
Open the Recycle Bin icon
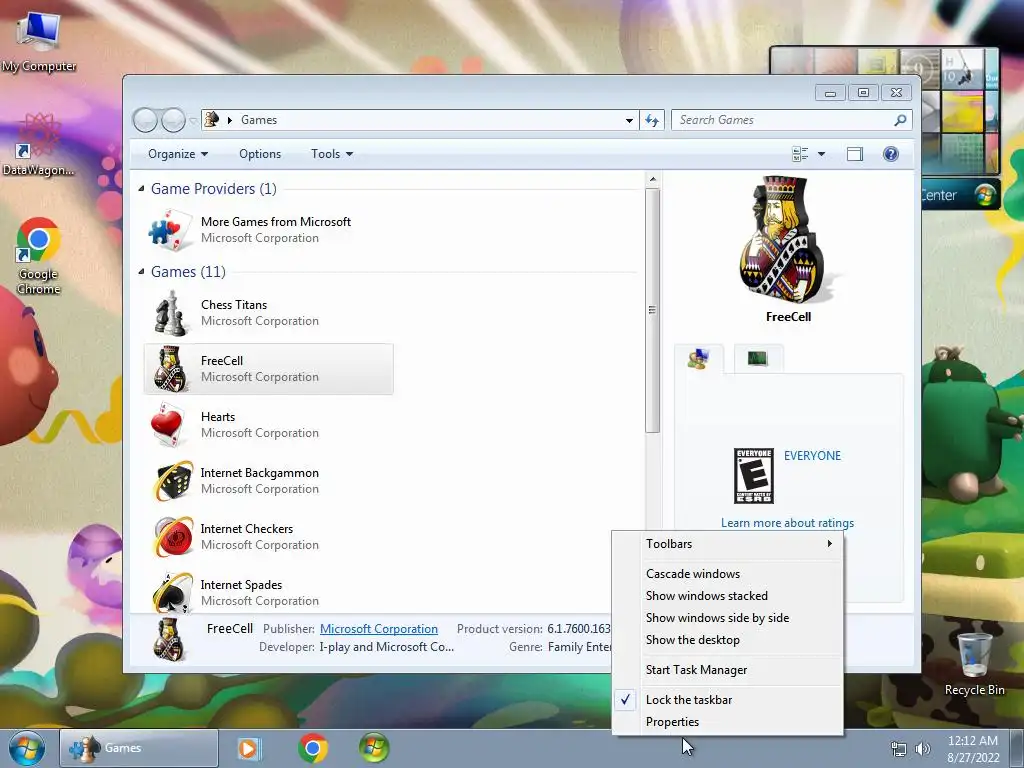(x=974, y=664)
